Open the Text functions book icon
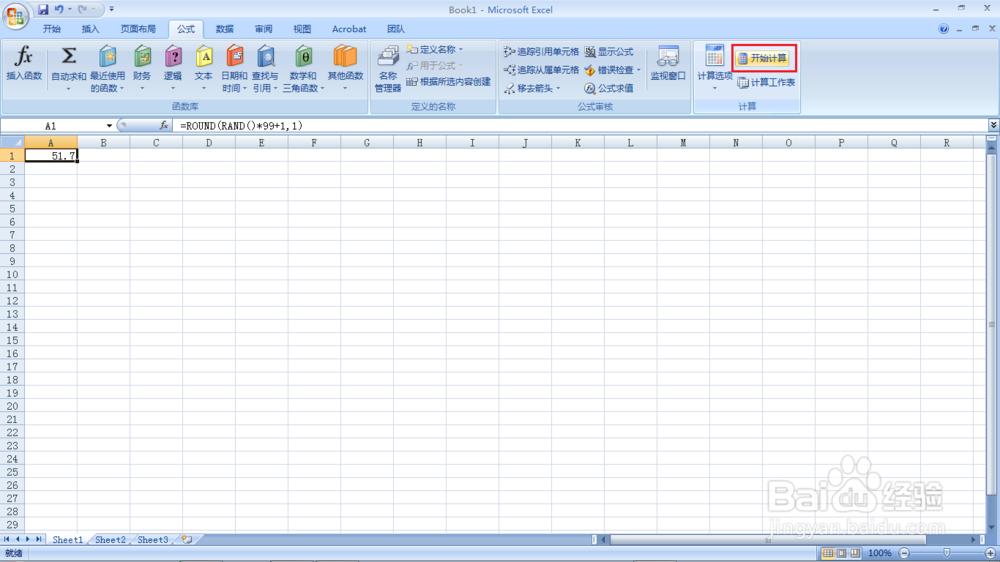Screen dimensions: 1000x562 click(x=203, y=57)
